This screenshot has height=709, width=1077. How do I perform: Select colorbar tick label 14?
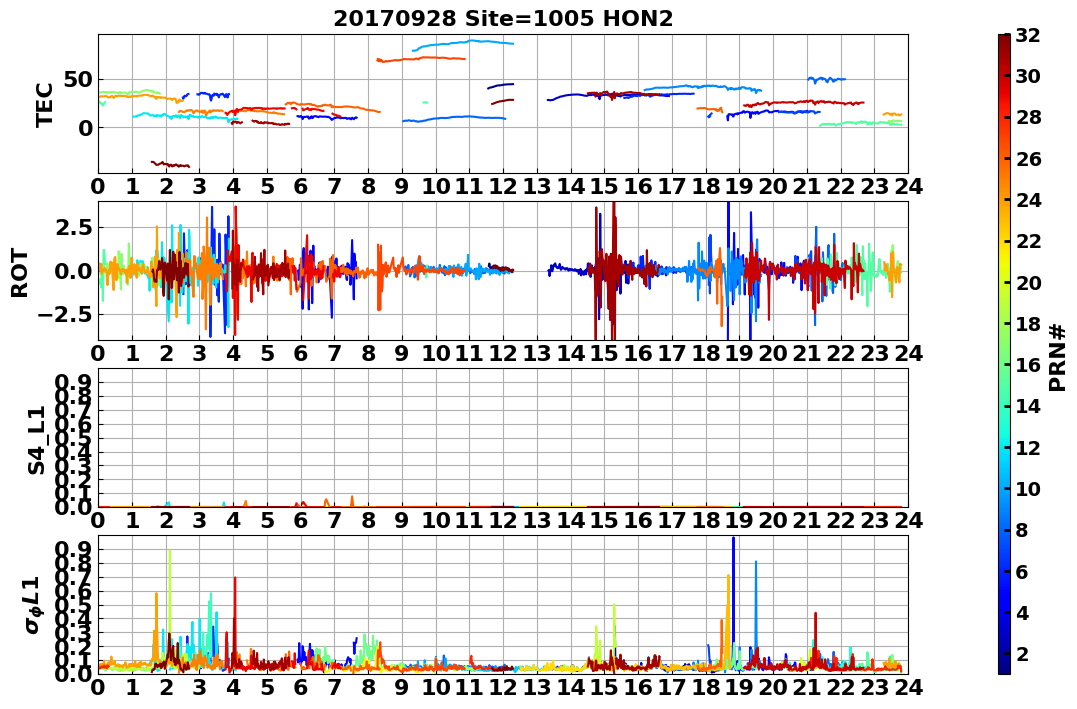point(1028,406)
